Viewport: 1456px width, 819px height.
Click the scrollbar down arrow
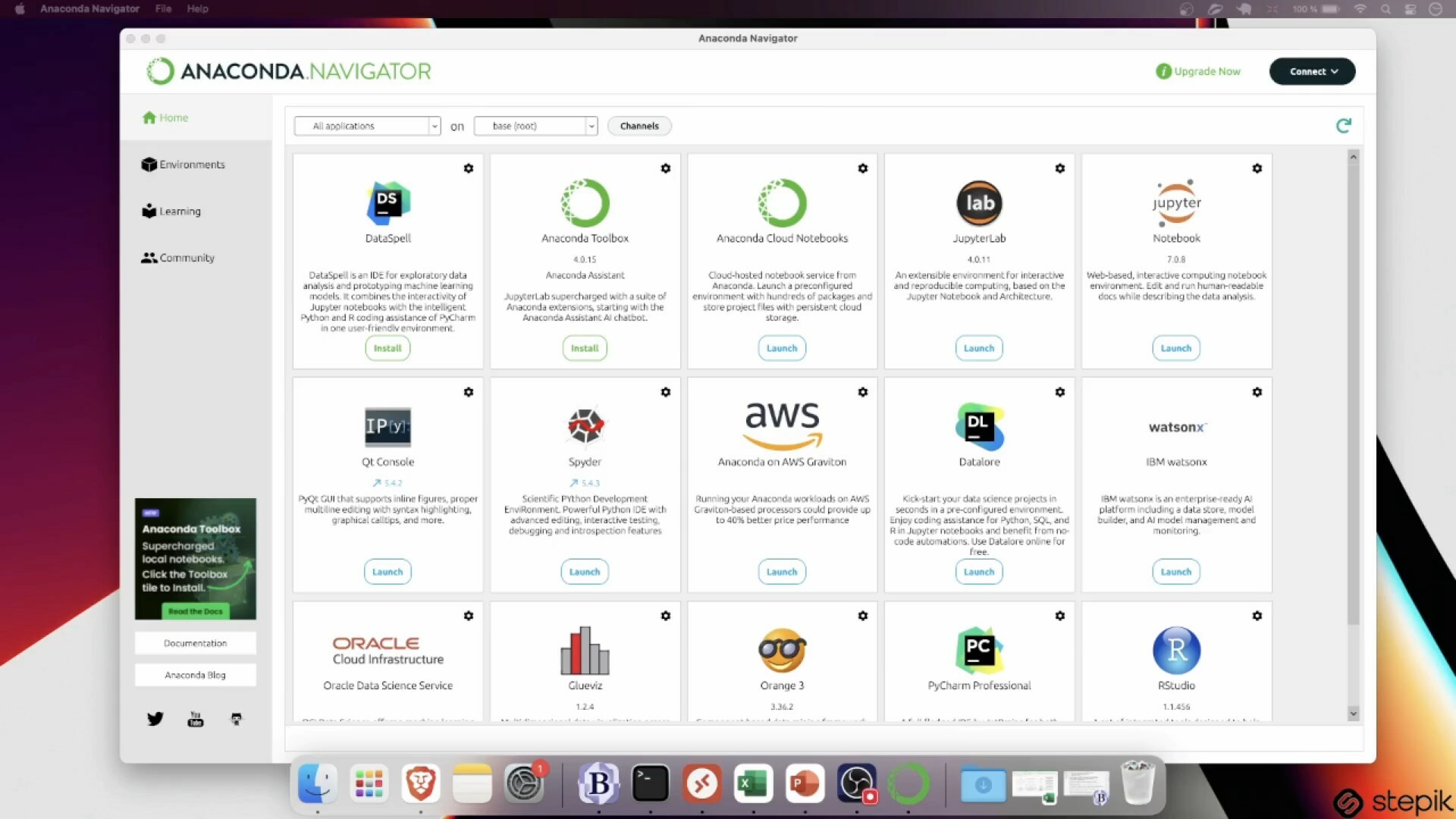point(1353,714)
